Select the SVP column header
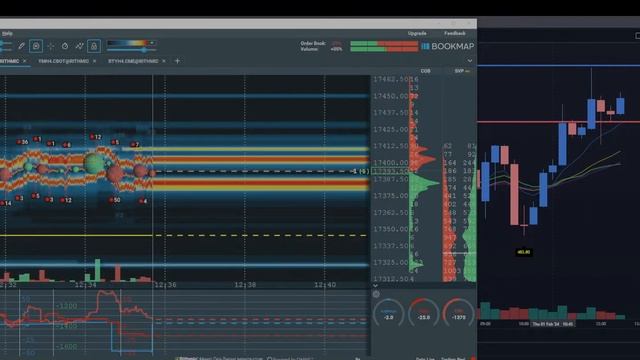The height and width of the screenshot is (360, 640). (459, 71)
